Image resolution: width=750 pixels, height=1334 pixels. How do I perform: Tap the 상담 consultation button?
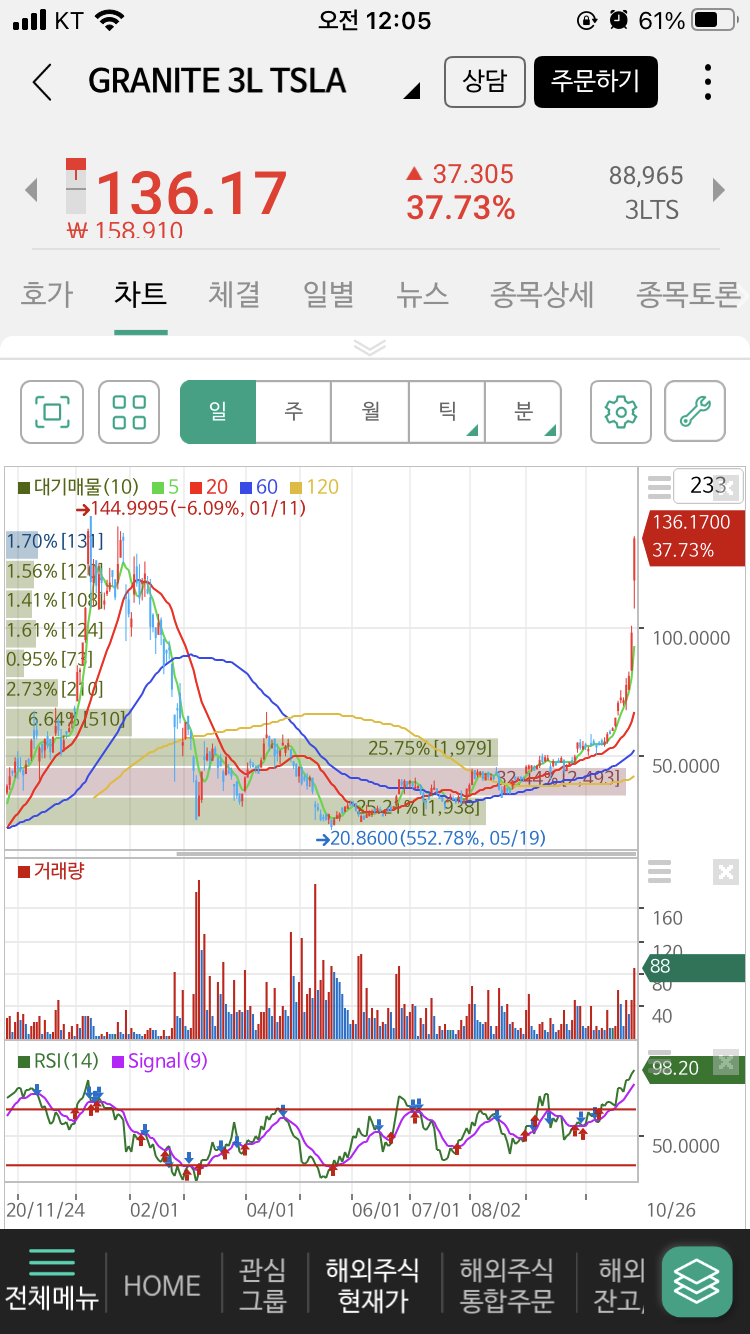pyautogui.click(x=485, y=82)
